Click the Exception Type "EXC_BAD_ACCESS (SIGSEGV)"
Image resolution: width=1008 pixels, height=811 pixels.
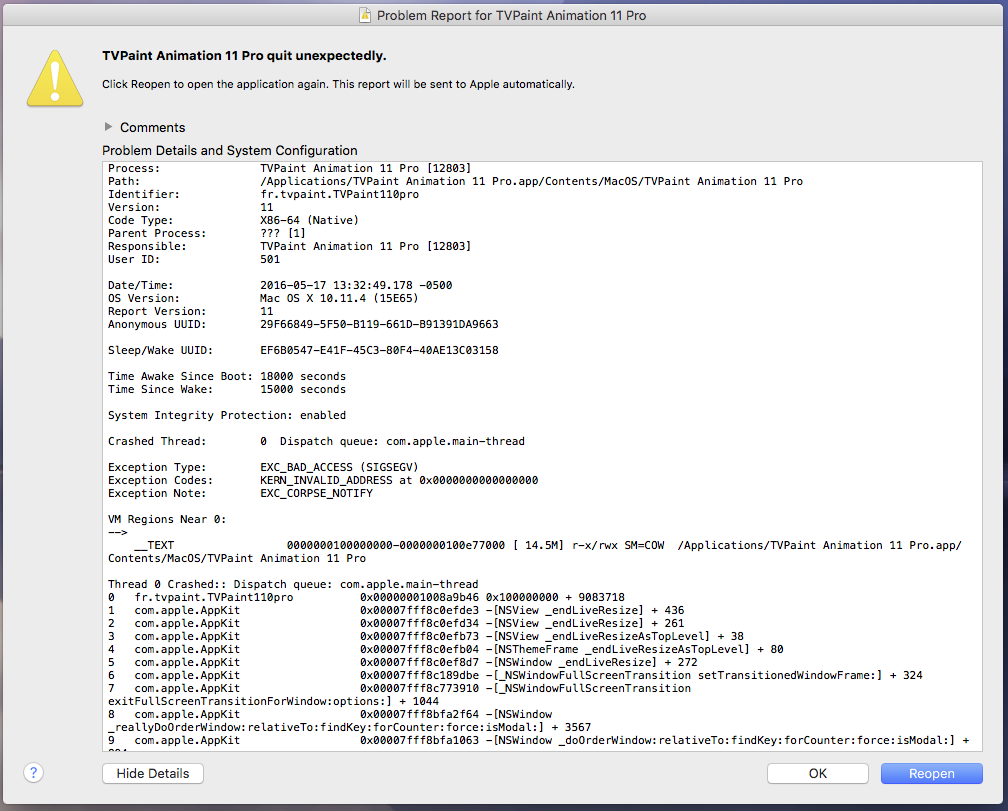339,467
